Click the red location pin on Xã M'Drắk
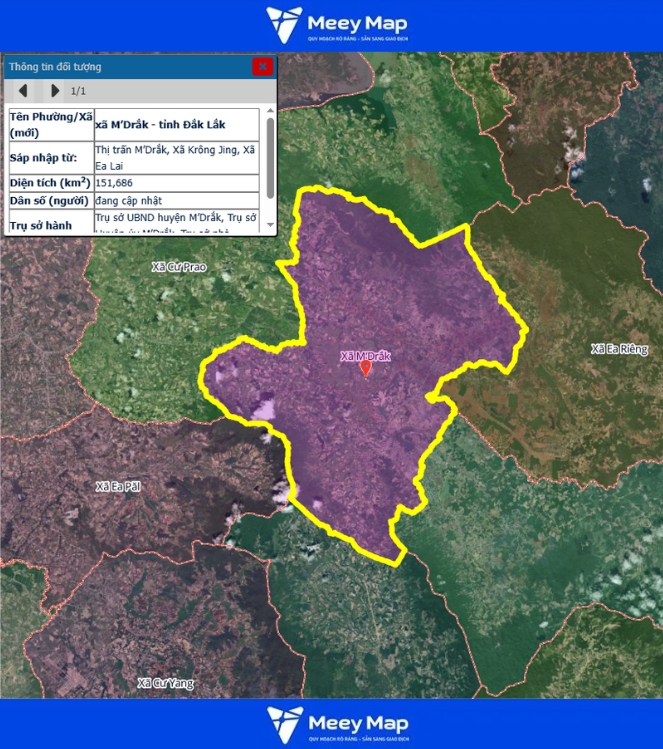This screenshot has height=749, width=663. 366,369
